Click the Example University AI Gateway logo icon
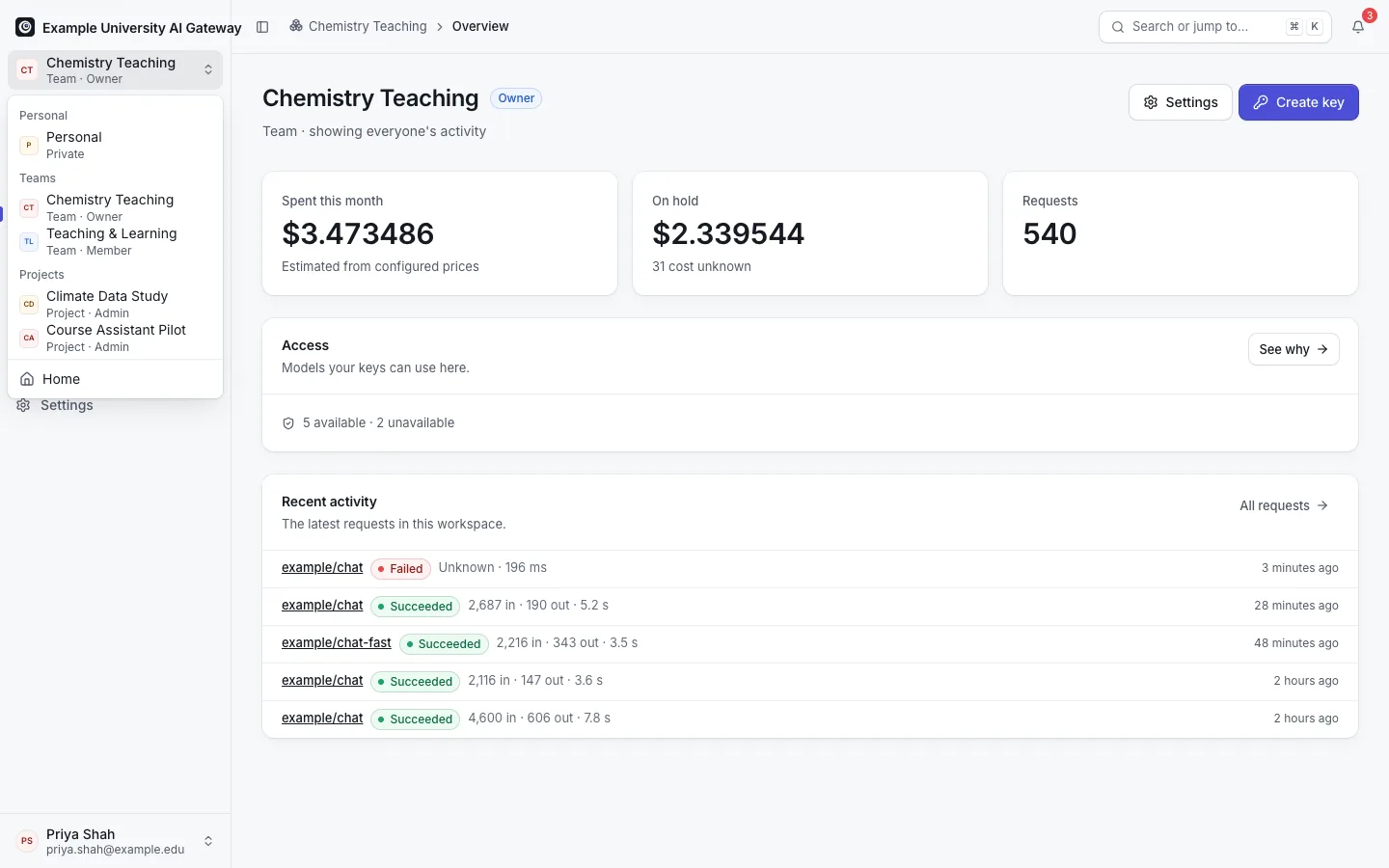This screenshot has height=868, width=1389. [25, 27]
